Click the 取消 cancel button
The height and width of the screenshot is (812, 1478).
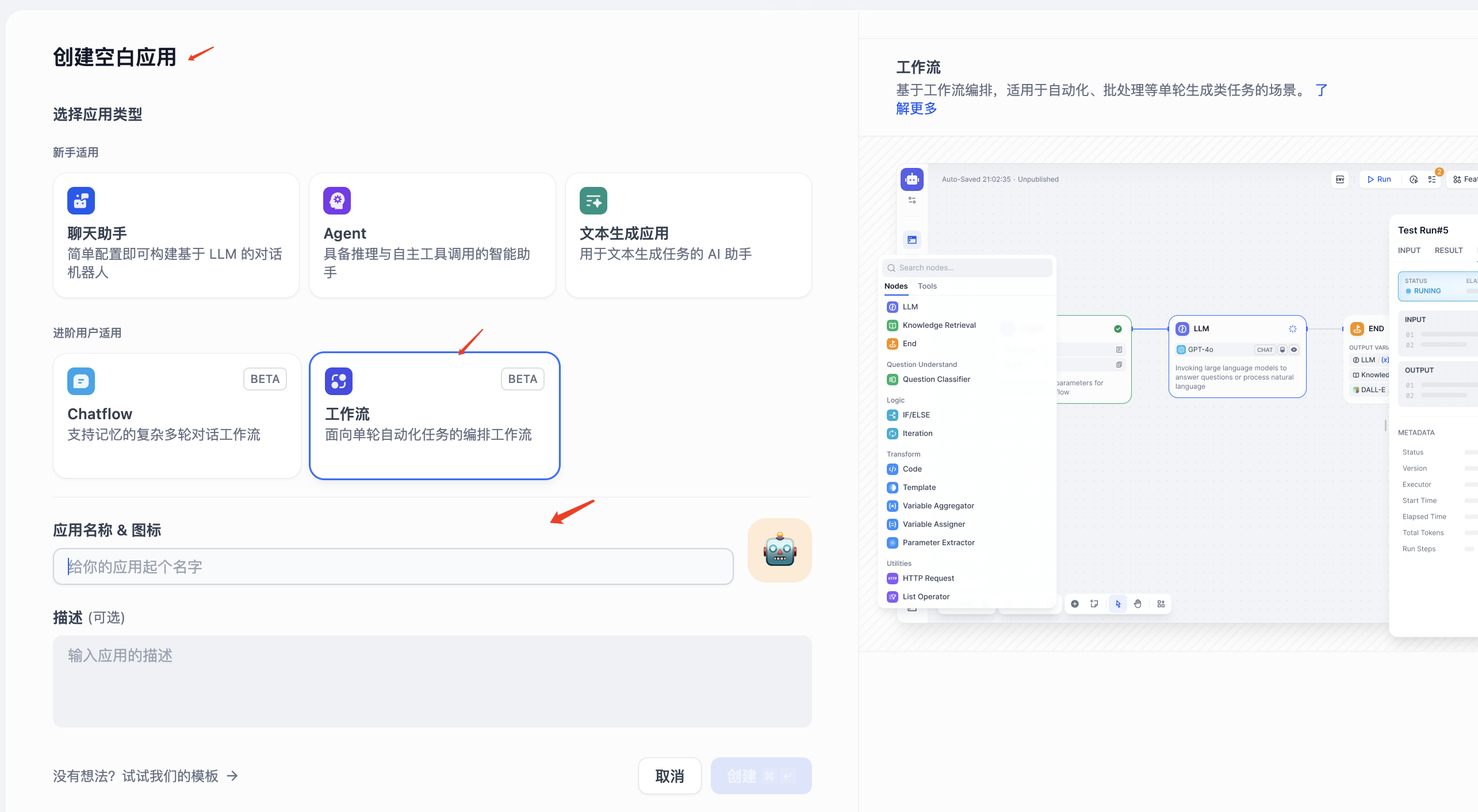coord(669,776)
